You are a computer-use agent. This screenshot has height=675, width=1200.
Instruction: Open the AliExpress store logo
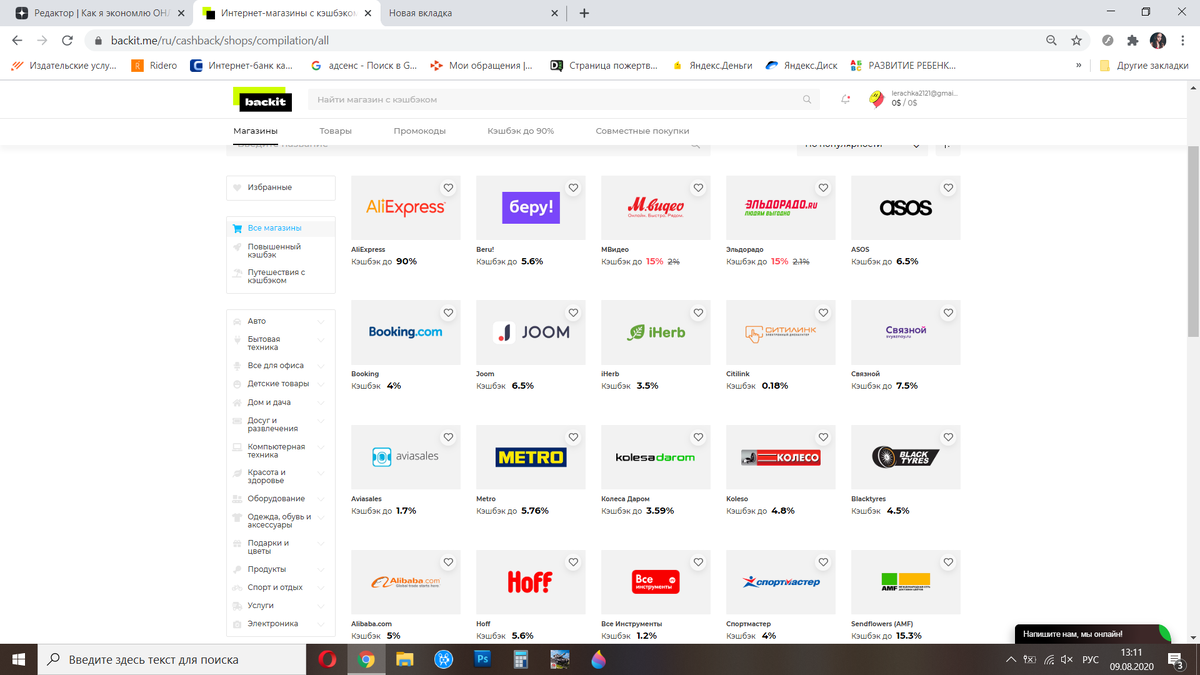point(406,208)
